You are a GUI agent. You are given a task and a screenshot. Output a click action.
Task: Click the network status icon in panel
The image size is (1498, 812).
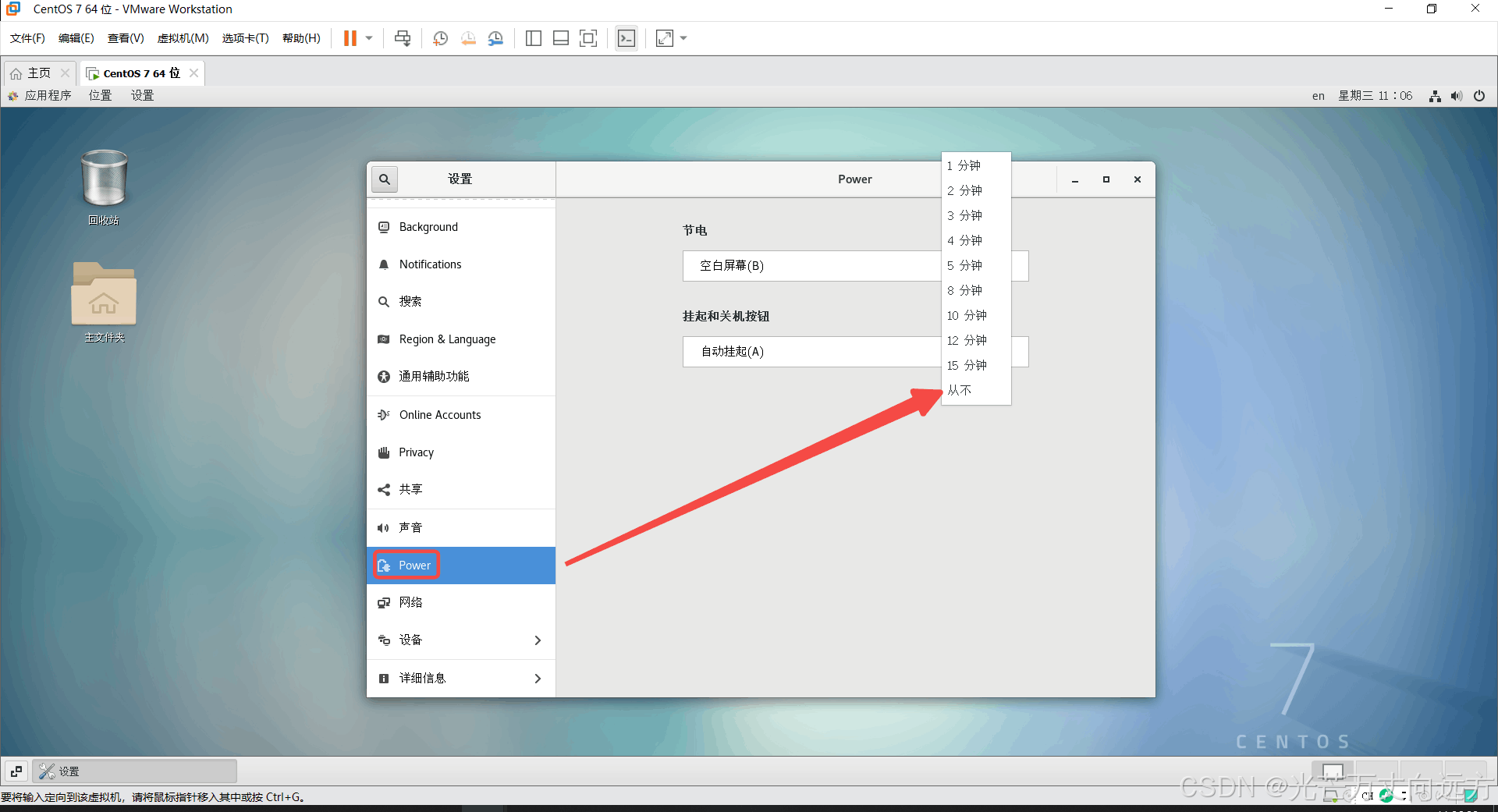click(1435, 96)
